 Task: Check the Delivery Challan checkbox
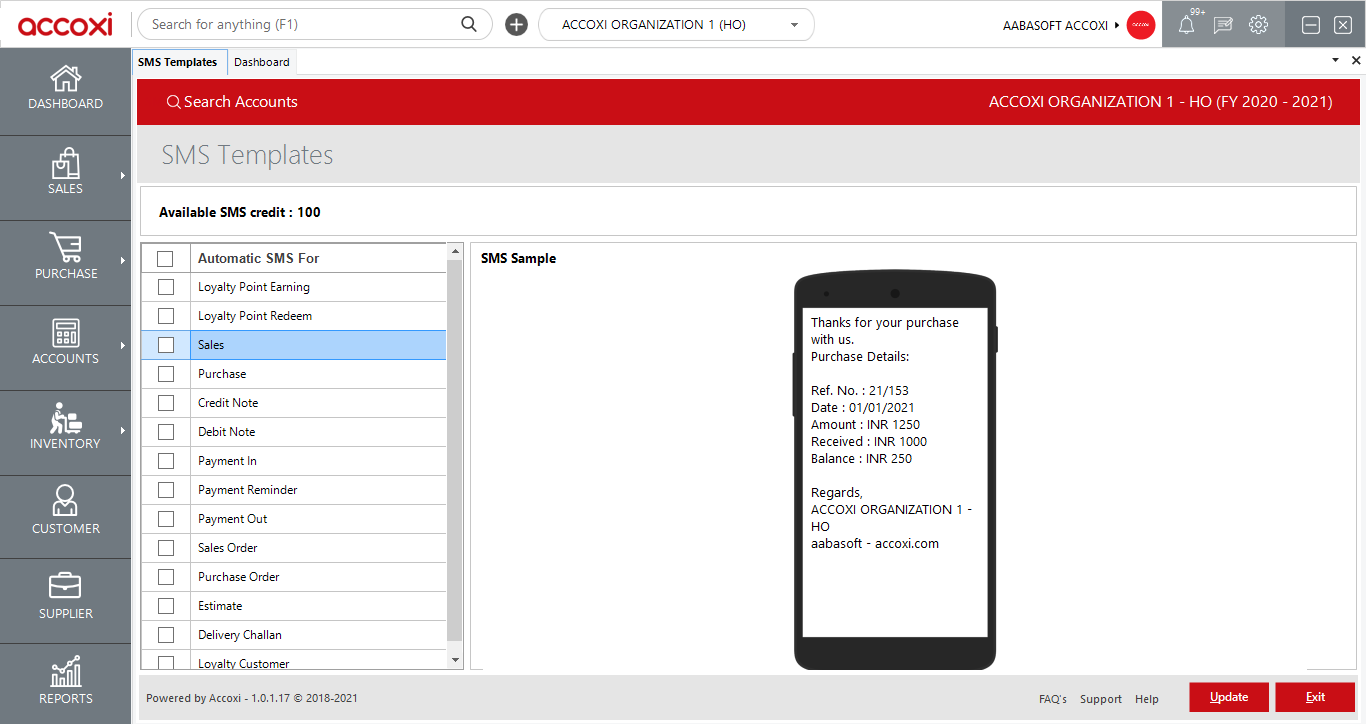point(165,635)
